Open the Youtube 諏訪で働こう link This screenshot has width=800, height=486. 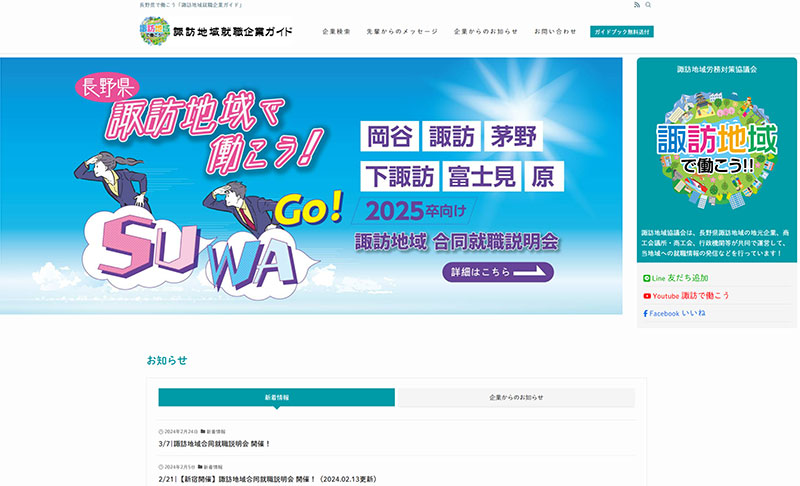[x=686, y=296]
